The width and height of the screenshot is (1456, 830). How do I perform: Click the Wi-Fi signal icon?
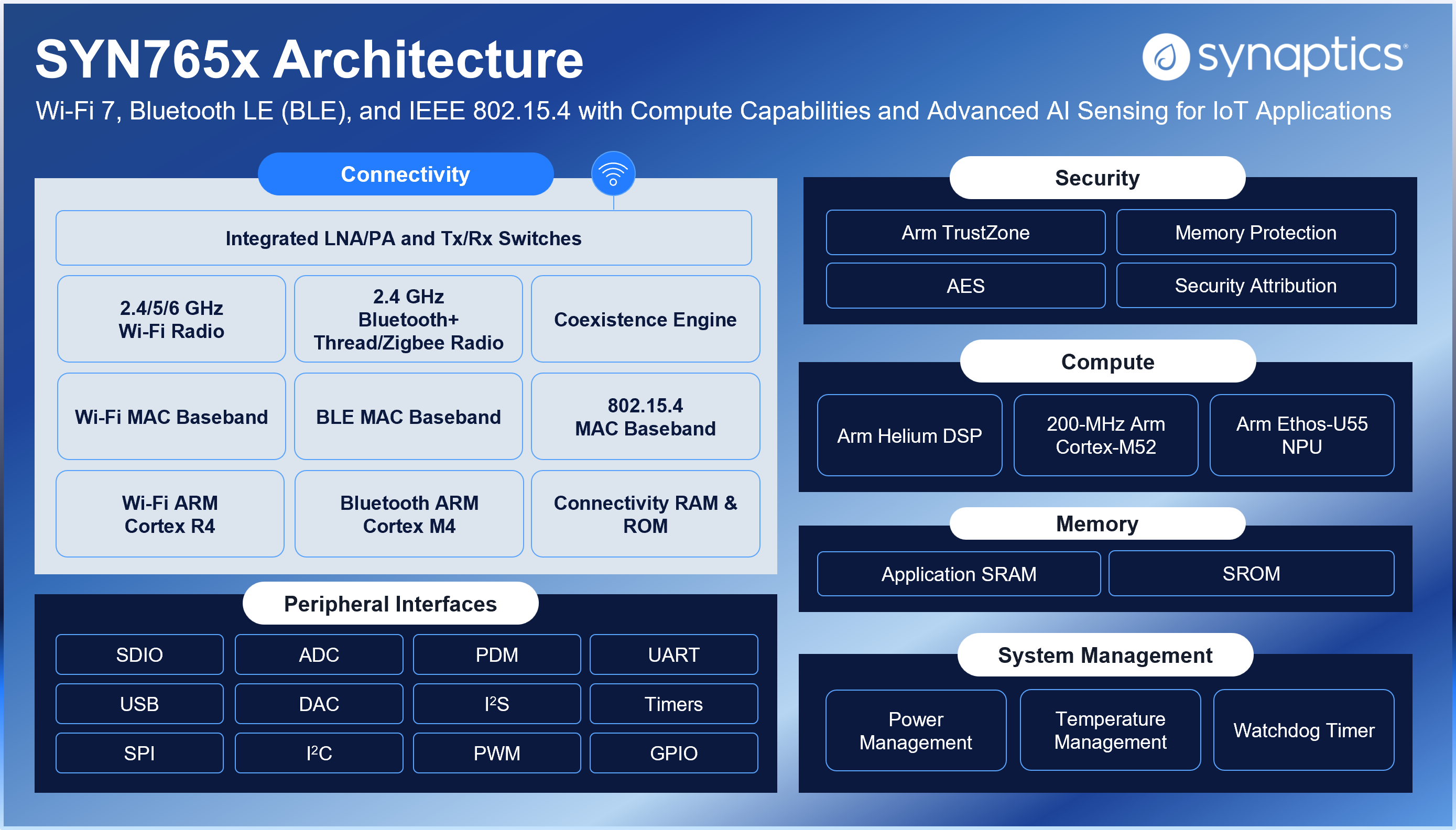(613, 173)
